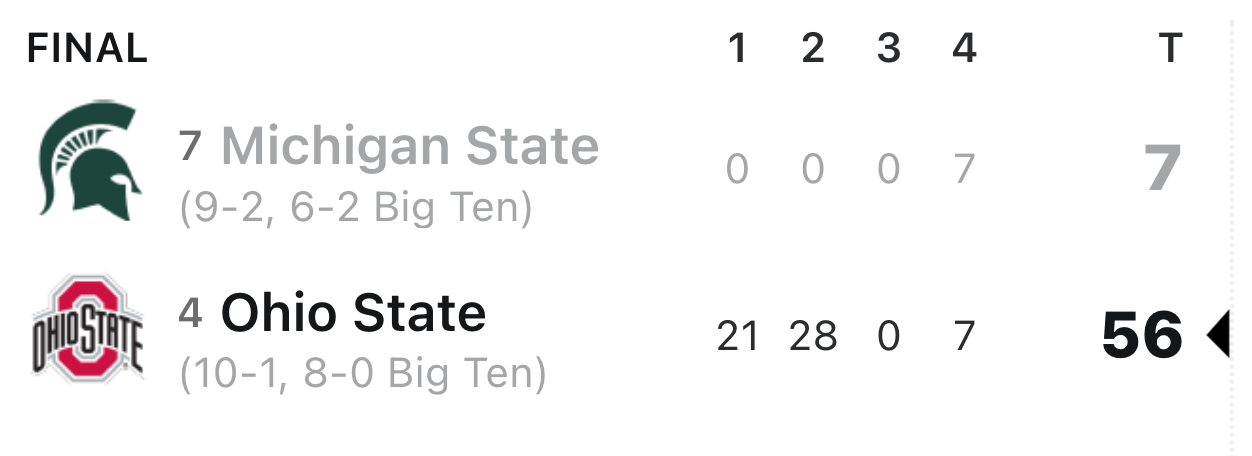Open the Ohio State team name link
This screenshot has height=456, width=1252.
(x=353, y=313)
